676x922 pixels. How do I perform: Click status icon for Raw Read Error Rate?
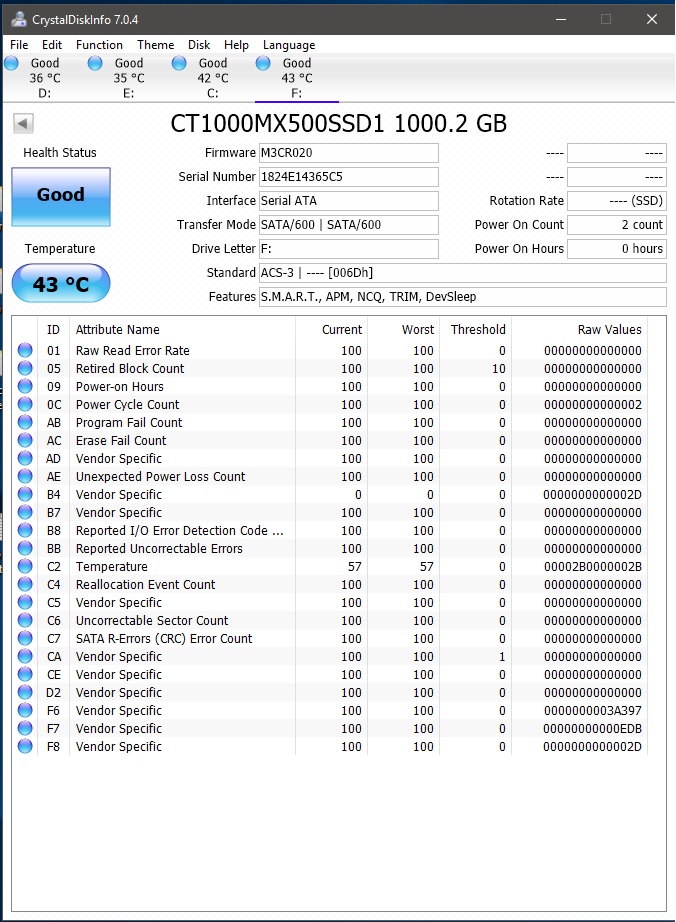(x=25, y=350)
